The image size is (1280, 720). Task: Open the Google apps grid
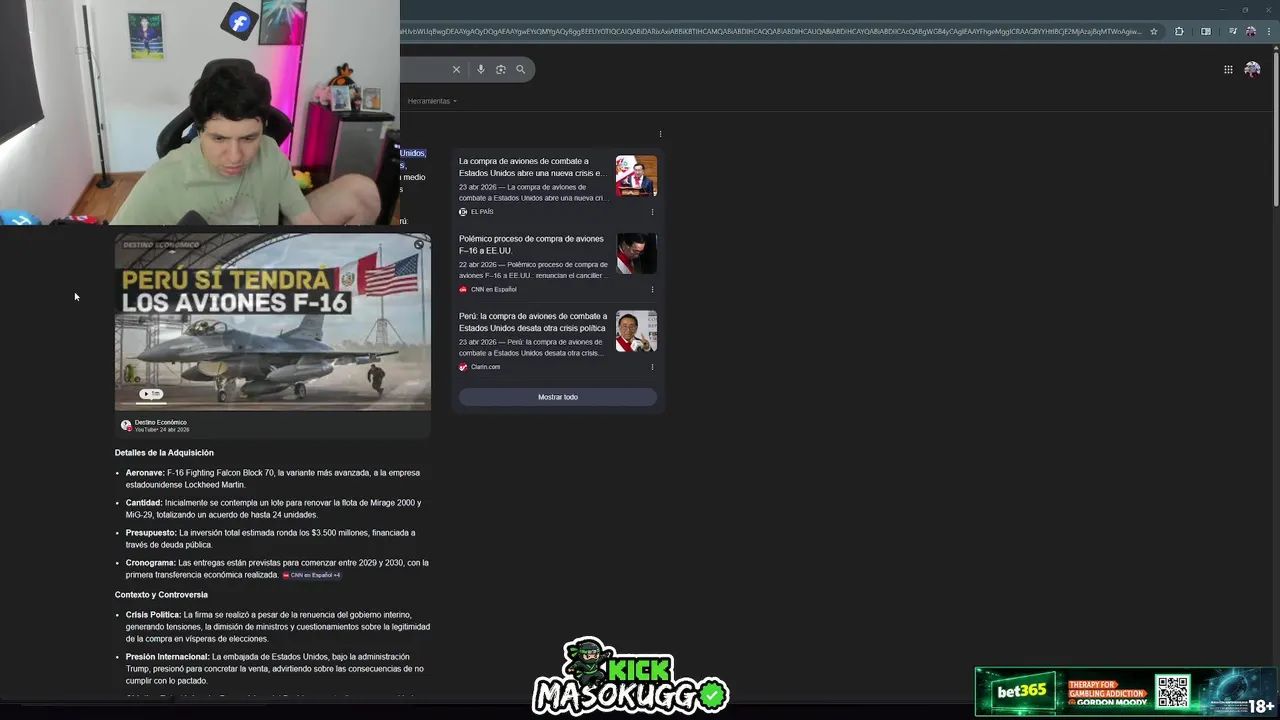(x=1228, y=69)
